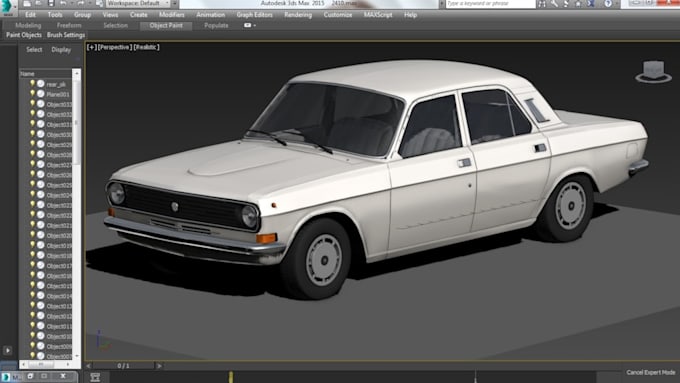Click the time slider next frame arrow
Screen dimensions: 680x383
(x=159, y=366)
